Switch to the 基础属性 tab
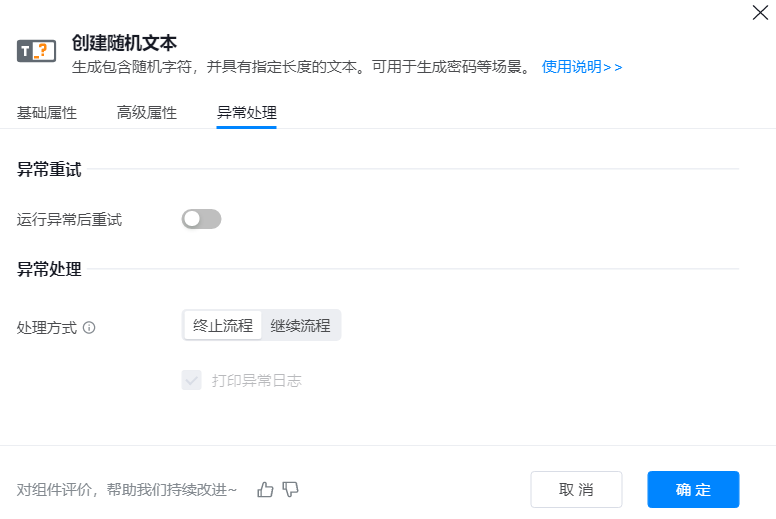The image size is (776, 519). (x=47, y=113)
